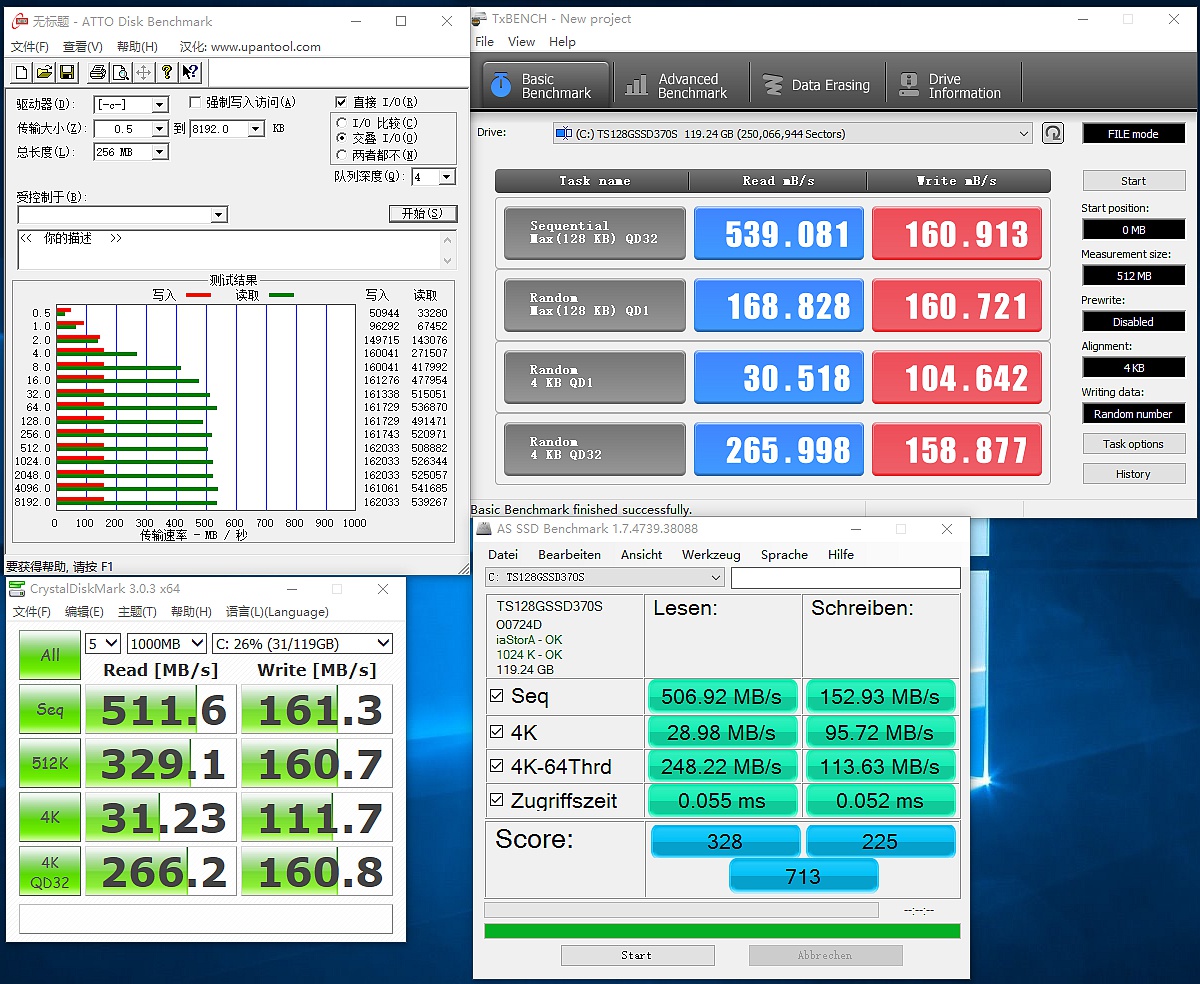1200x984 pixels.
Task: Select the I/O Comparison radio option in ATTO
Action: click(x=342, y=122)
